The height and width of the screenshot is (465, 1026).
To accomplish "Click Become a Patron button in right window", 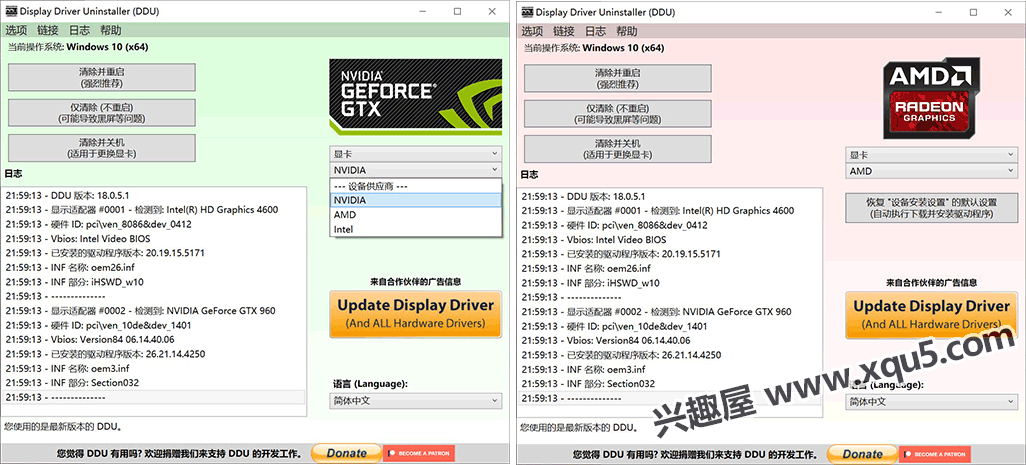I will coord(935,453).
